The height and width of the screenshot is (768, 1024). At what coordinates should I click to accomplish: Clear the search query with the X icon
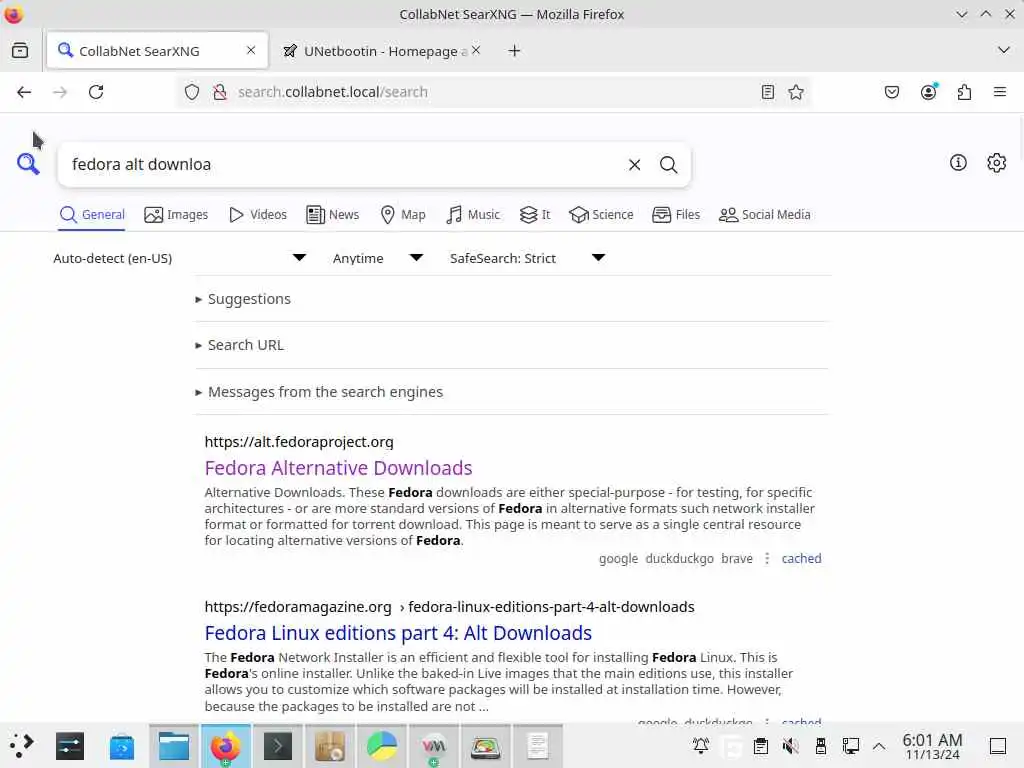click(x=634, y=165)
